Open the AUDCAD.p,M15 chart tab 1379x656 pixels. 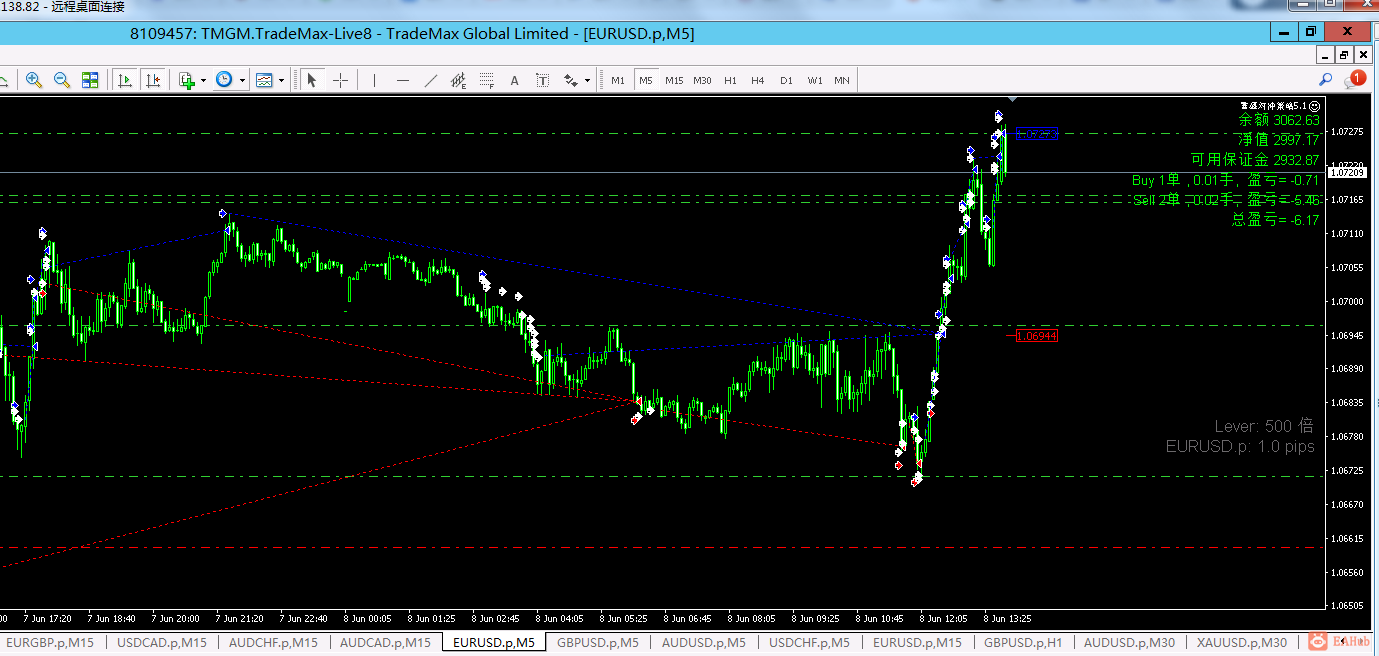click(385, 642)
